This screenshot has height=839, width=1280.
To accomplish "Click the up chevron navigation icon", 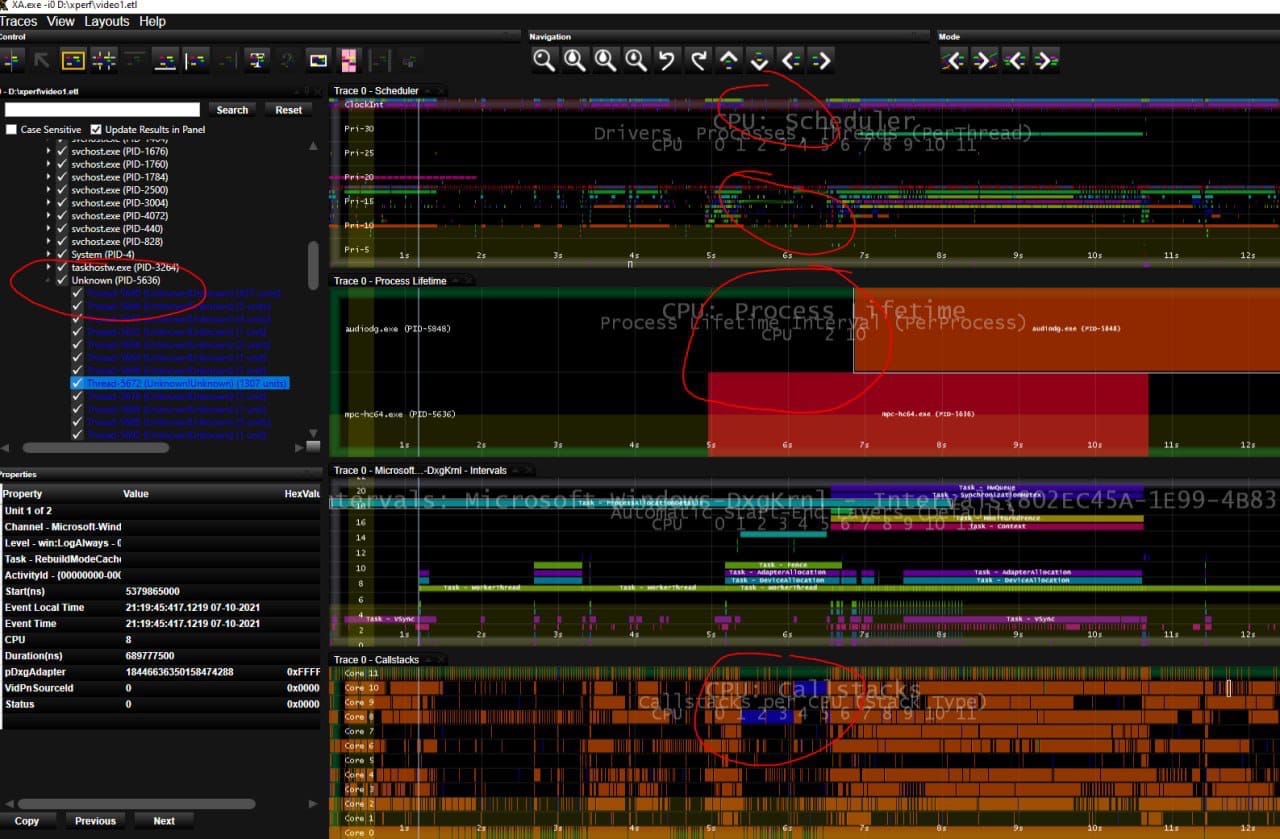I will click(728, 60).
